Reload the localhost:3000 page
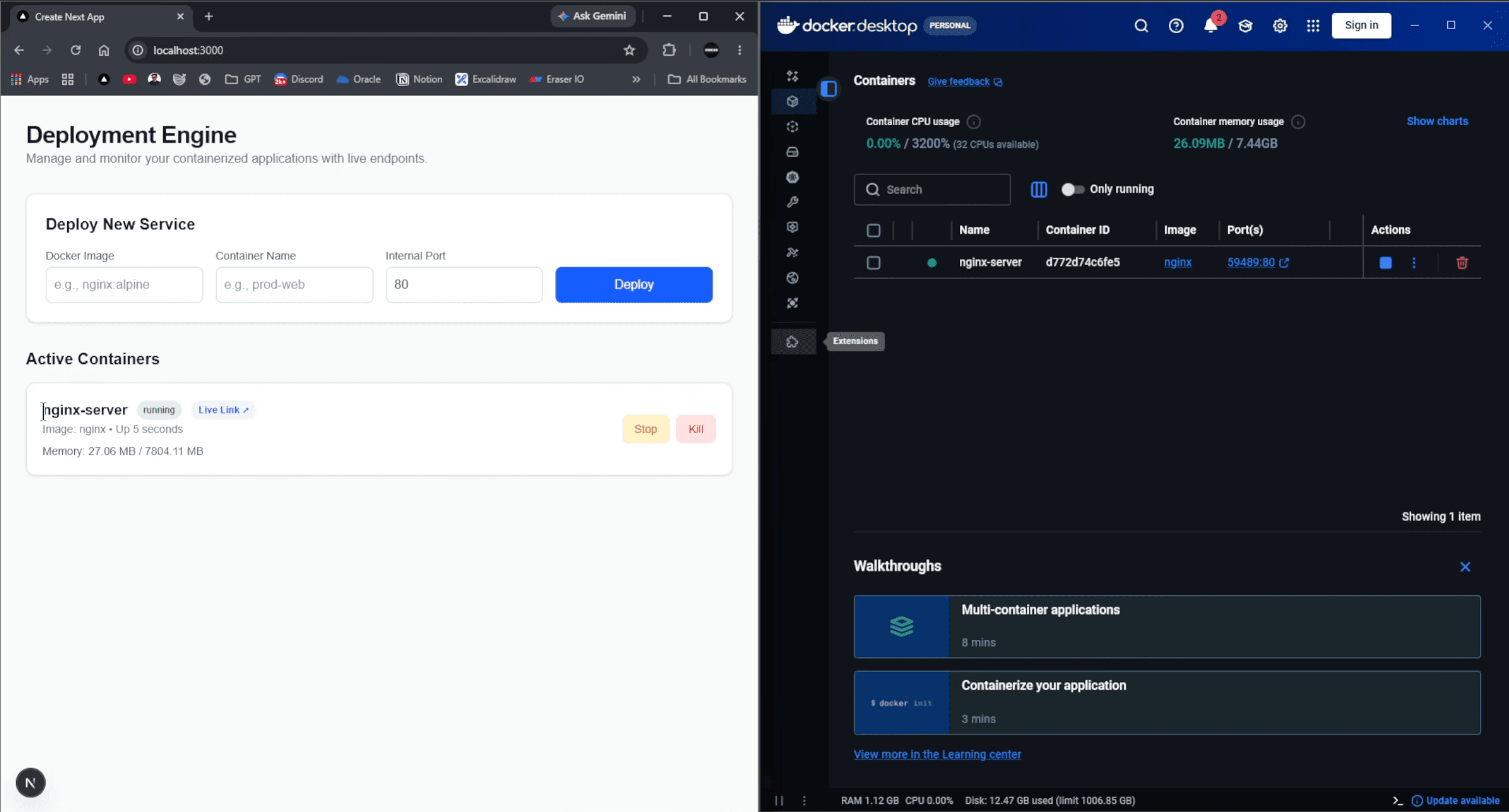 pos(75,50)
